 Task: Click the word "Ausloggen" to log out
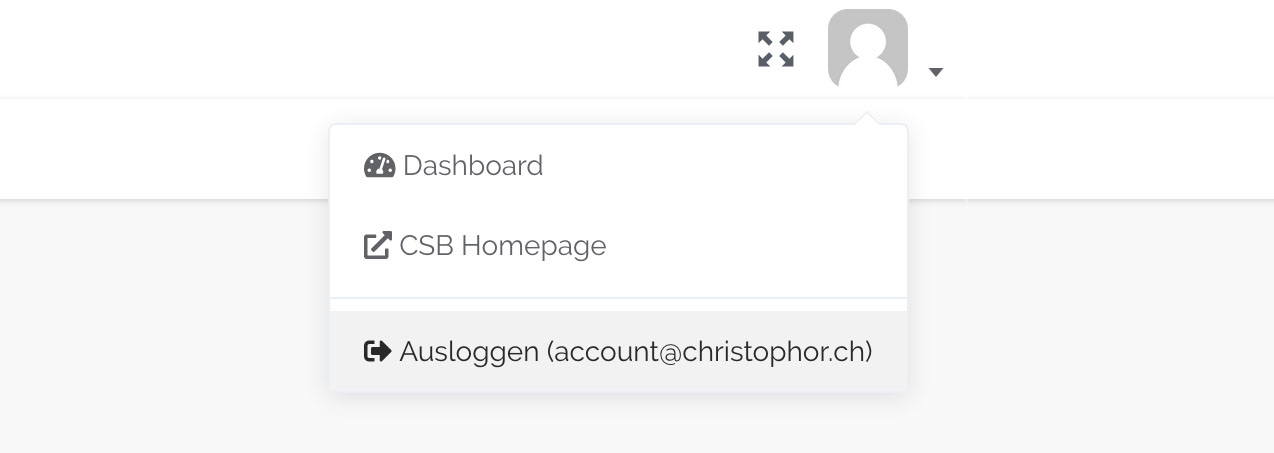point(468,352)
